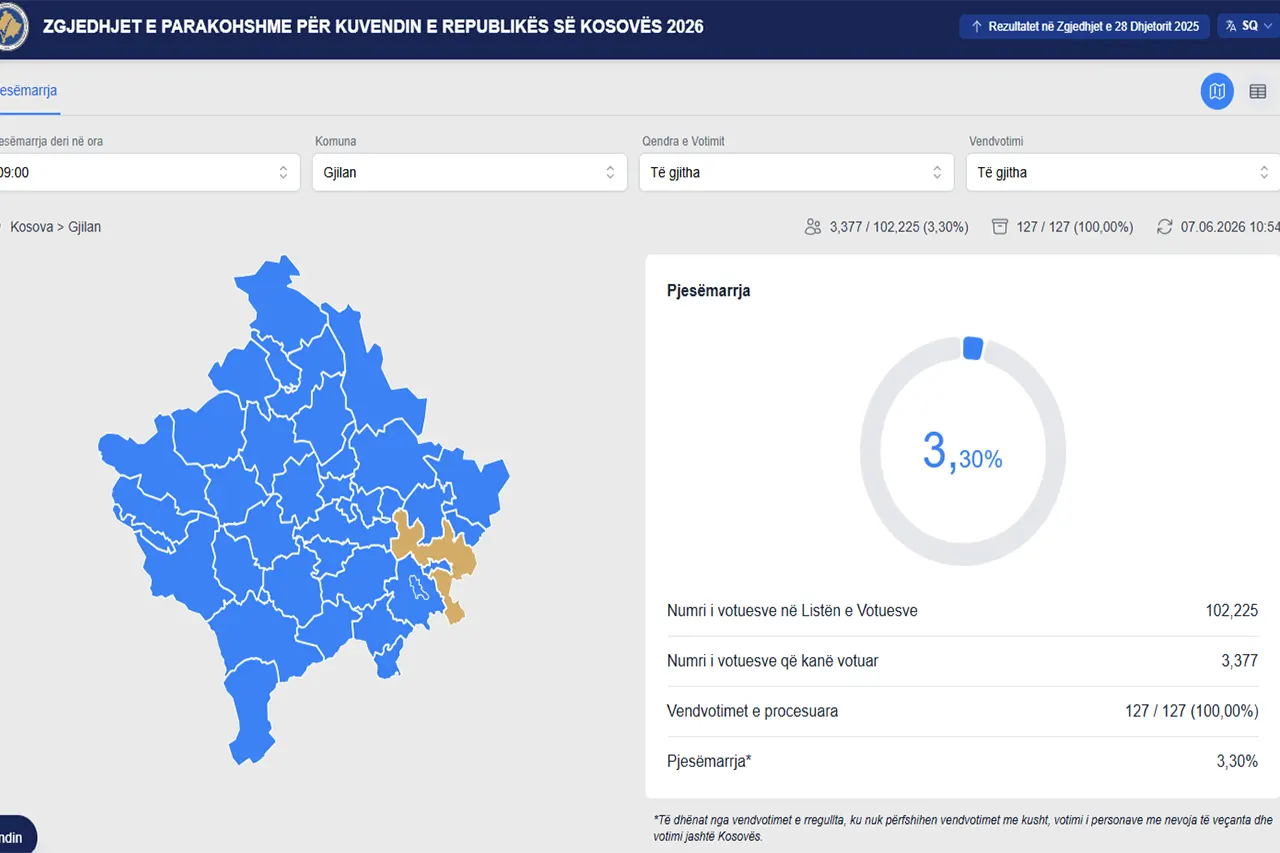Open the SQ language selector

pyautogui.click(x=1248, y=27)
